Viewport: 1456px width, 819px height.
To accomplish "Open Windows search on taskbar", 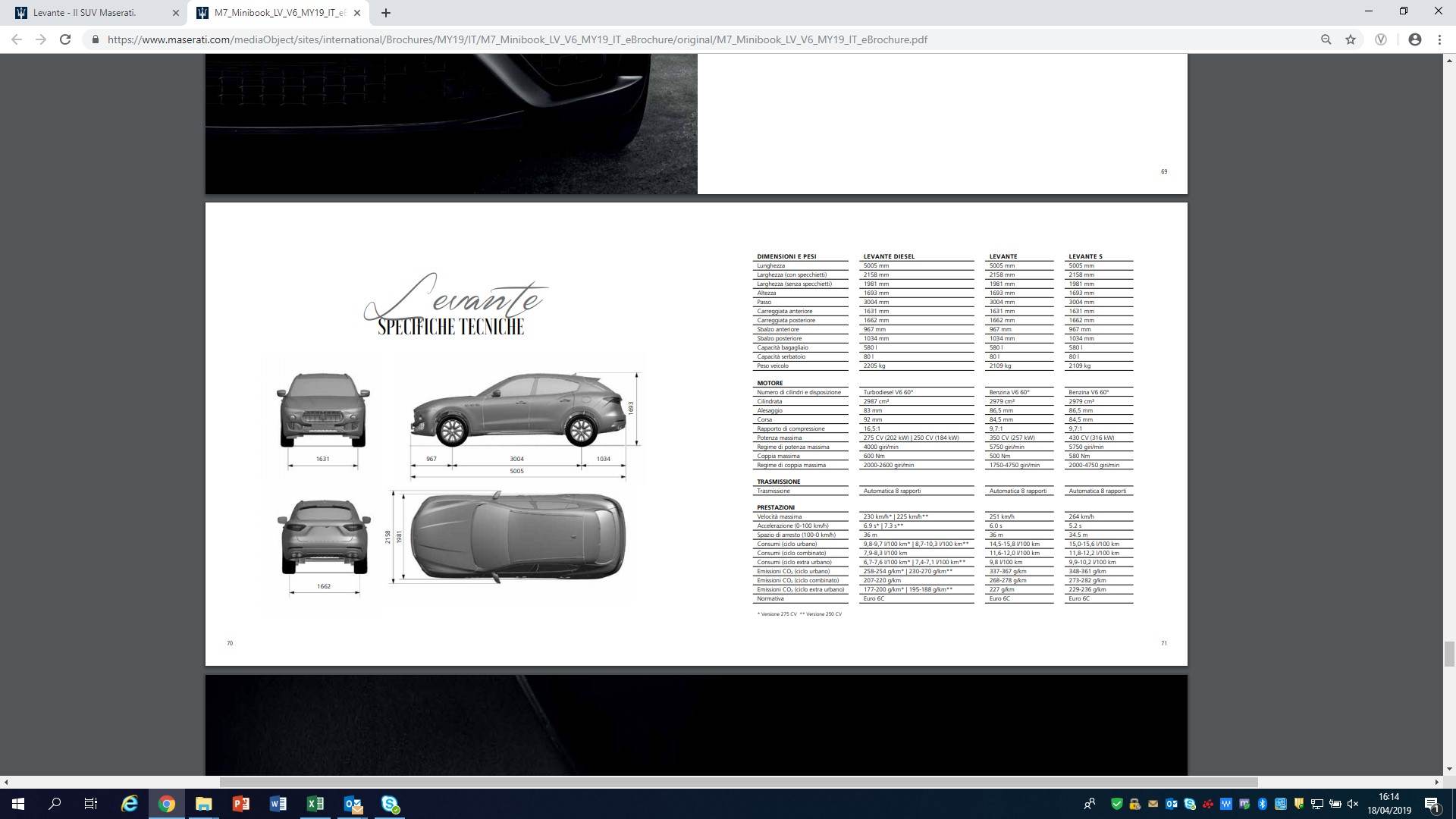I will click(x=55, y=804).
